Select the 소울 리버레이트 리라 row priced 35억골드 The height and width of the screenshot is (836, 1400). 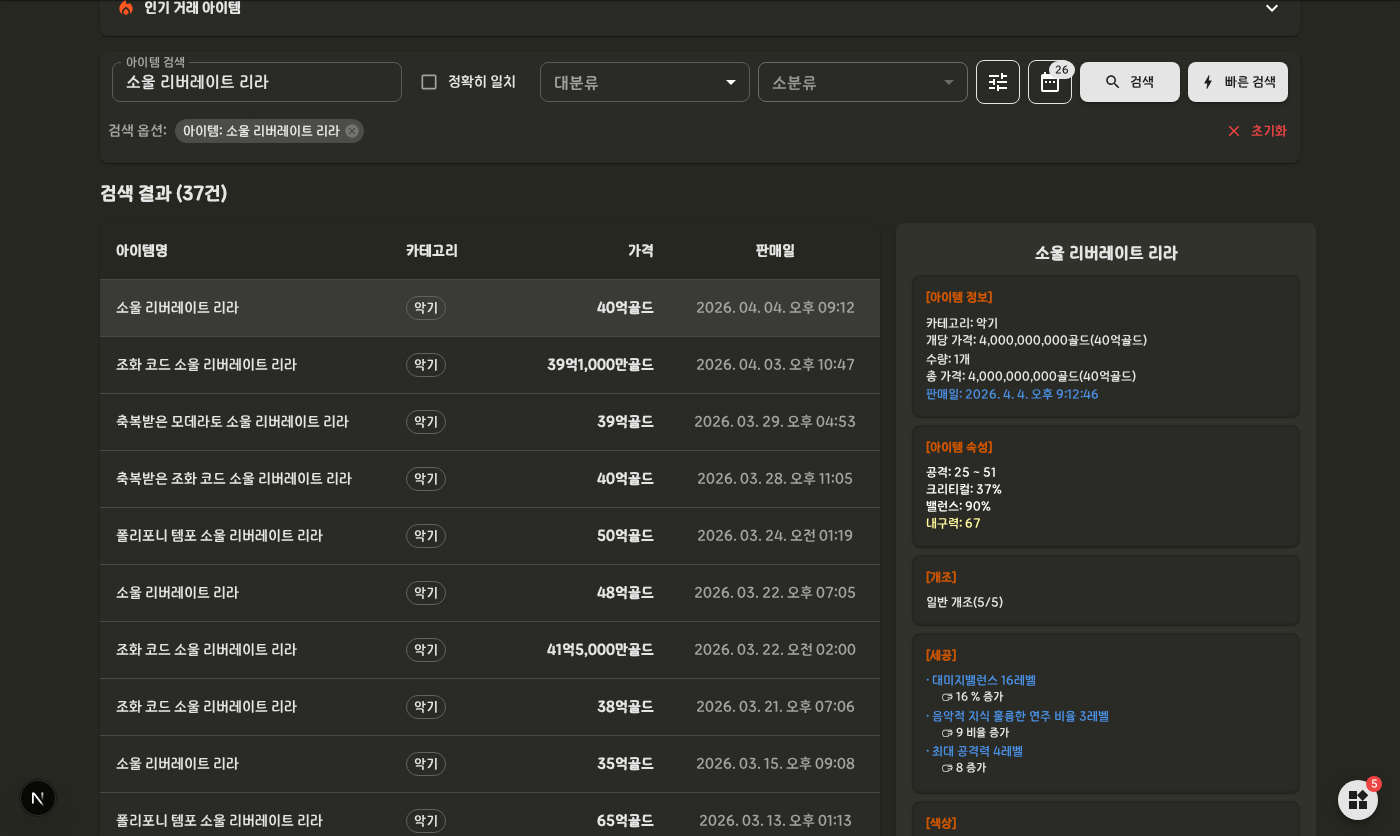click(490, 764)
